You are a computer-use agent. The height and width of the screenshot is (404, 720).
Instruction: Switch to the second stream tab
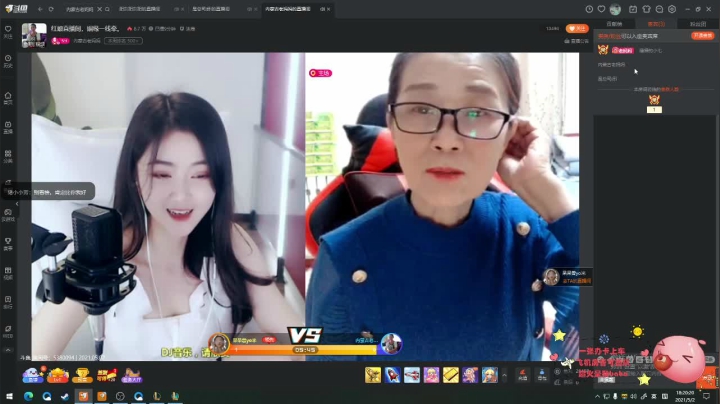pos(140,9)
